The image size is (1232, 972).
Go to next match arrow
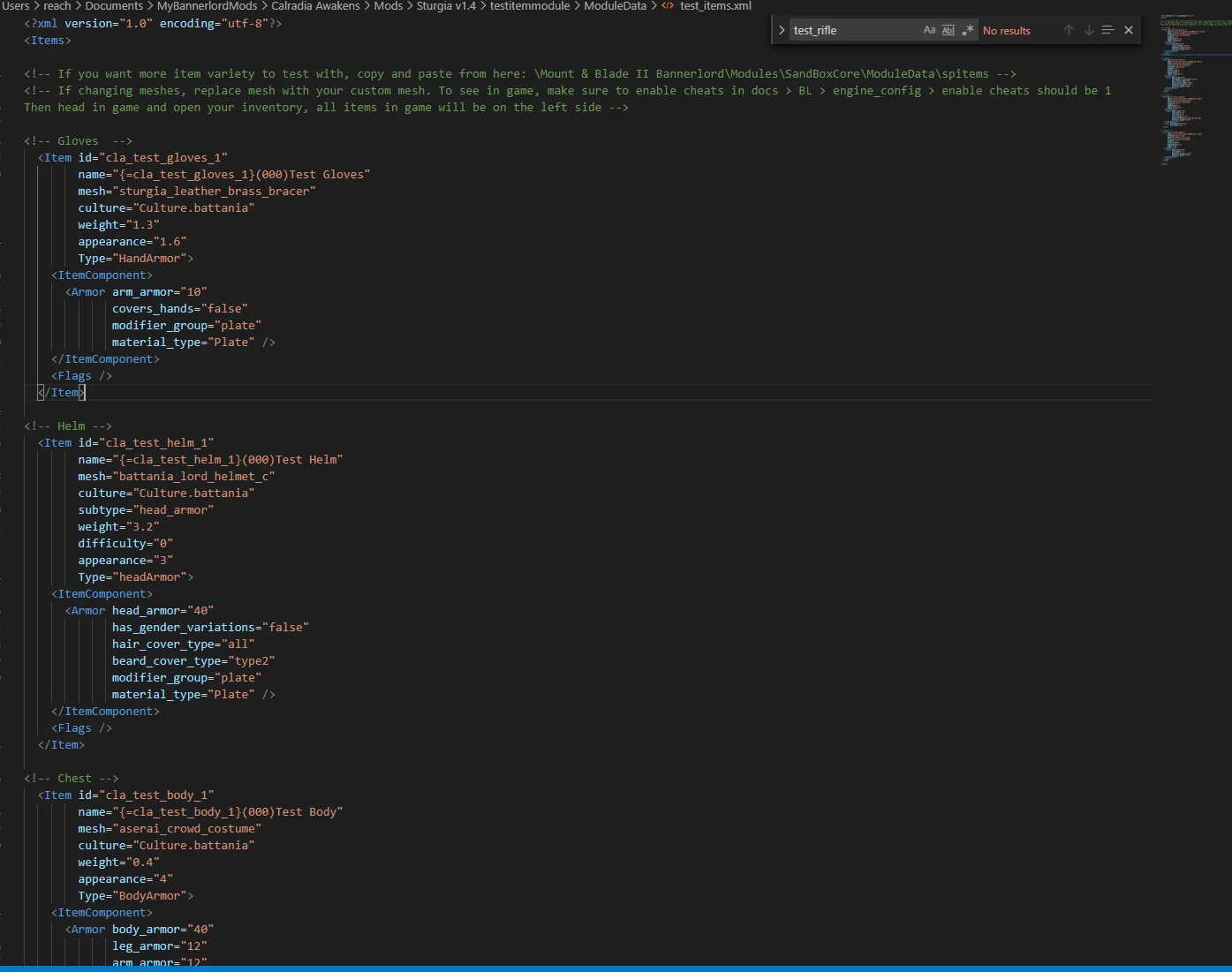pos(1089,30)
